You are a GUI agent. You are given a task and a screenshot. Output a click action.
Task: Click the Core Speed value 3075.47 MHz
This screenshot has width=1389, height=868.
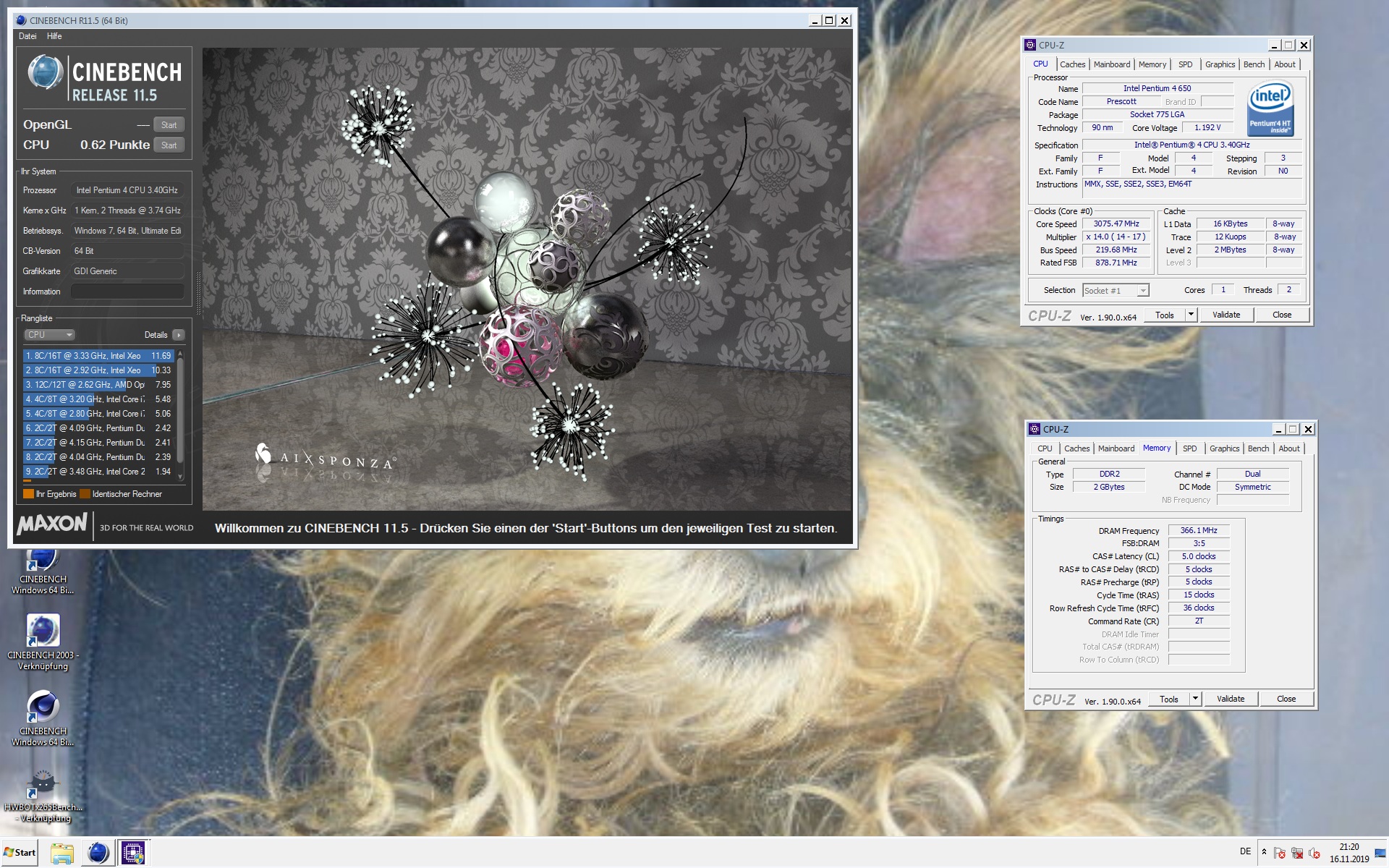(1116, 224)
